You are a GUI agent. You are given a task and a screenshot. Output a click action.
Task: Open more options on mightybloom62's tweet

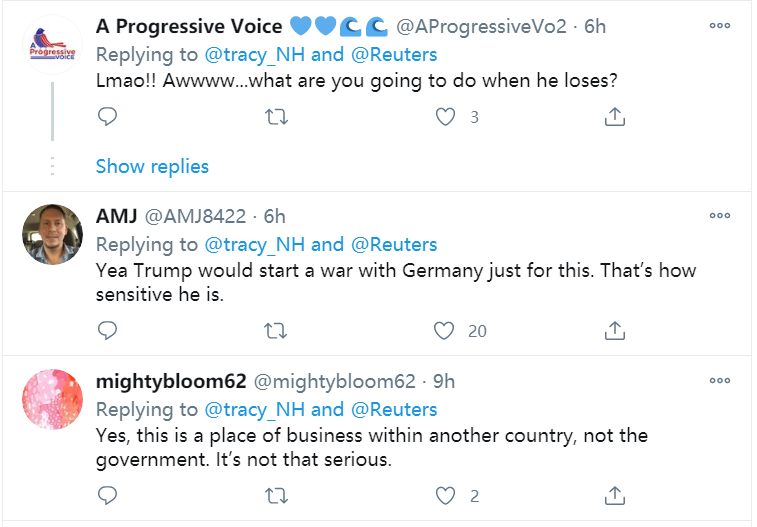point(719,381)
